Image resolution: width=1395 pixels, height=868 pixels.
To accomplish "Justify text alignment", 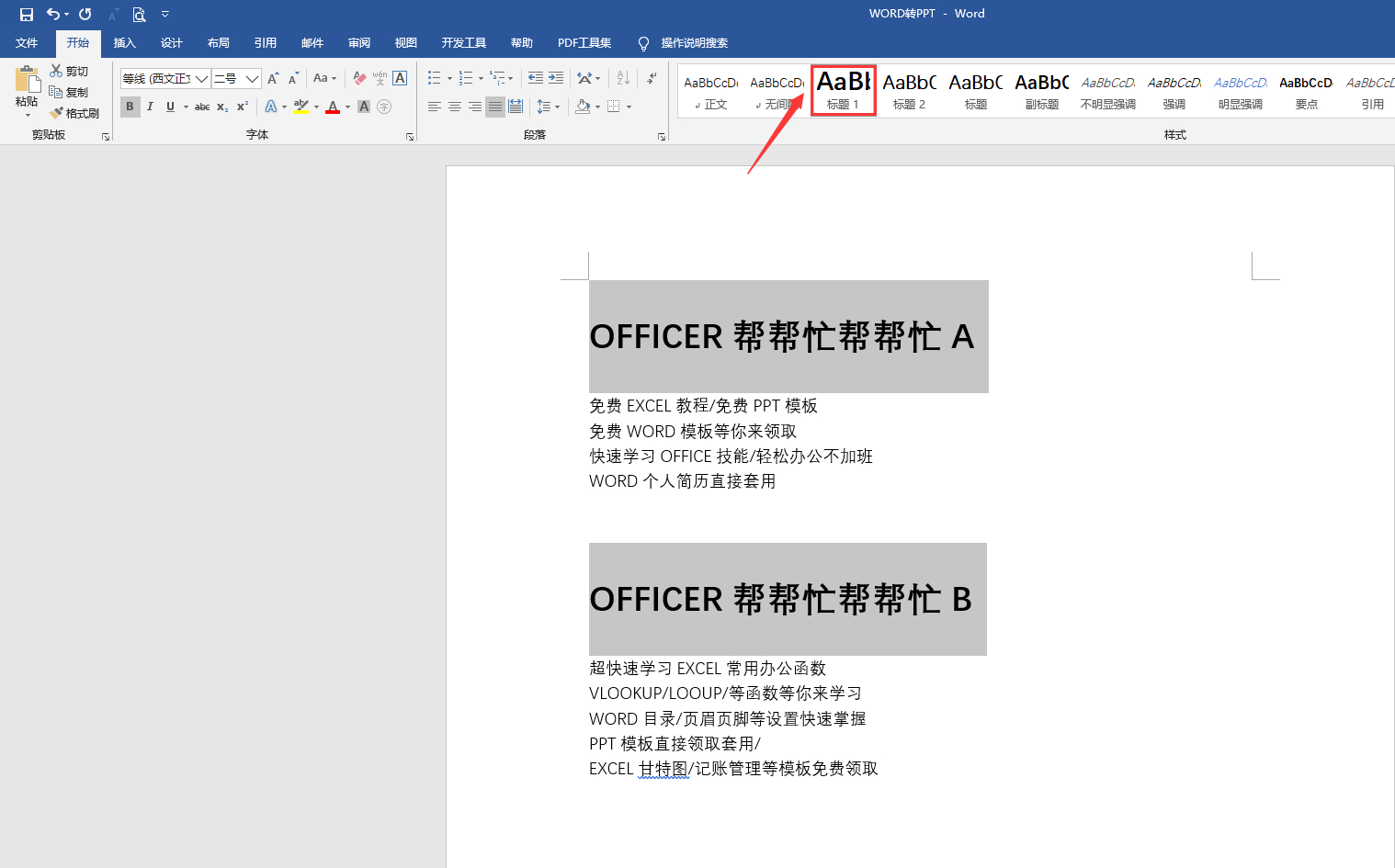I will pyautogui.click(x=495, y=107).
